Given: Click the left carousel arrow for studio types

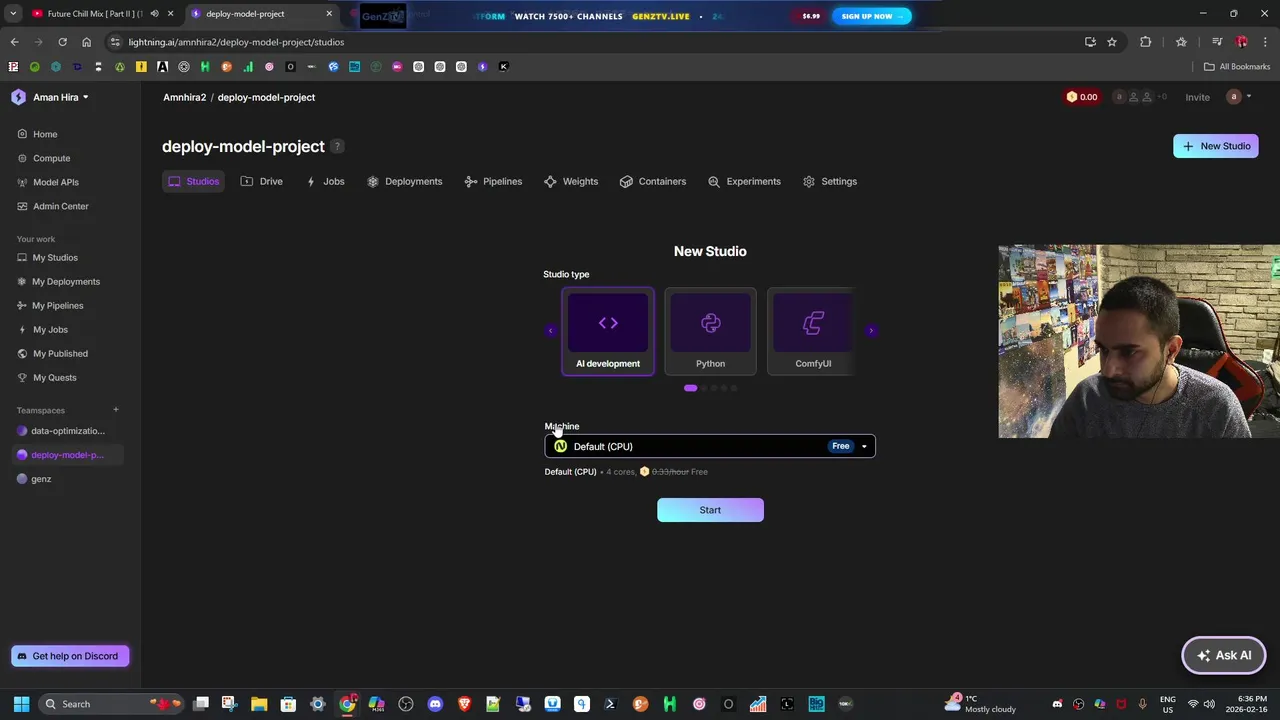Looking at the screenshot, I should point(549,331).
